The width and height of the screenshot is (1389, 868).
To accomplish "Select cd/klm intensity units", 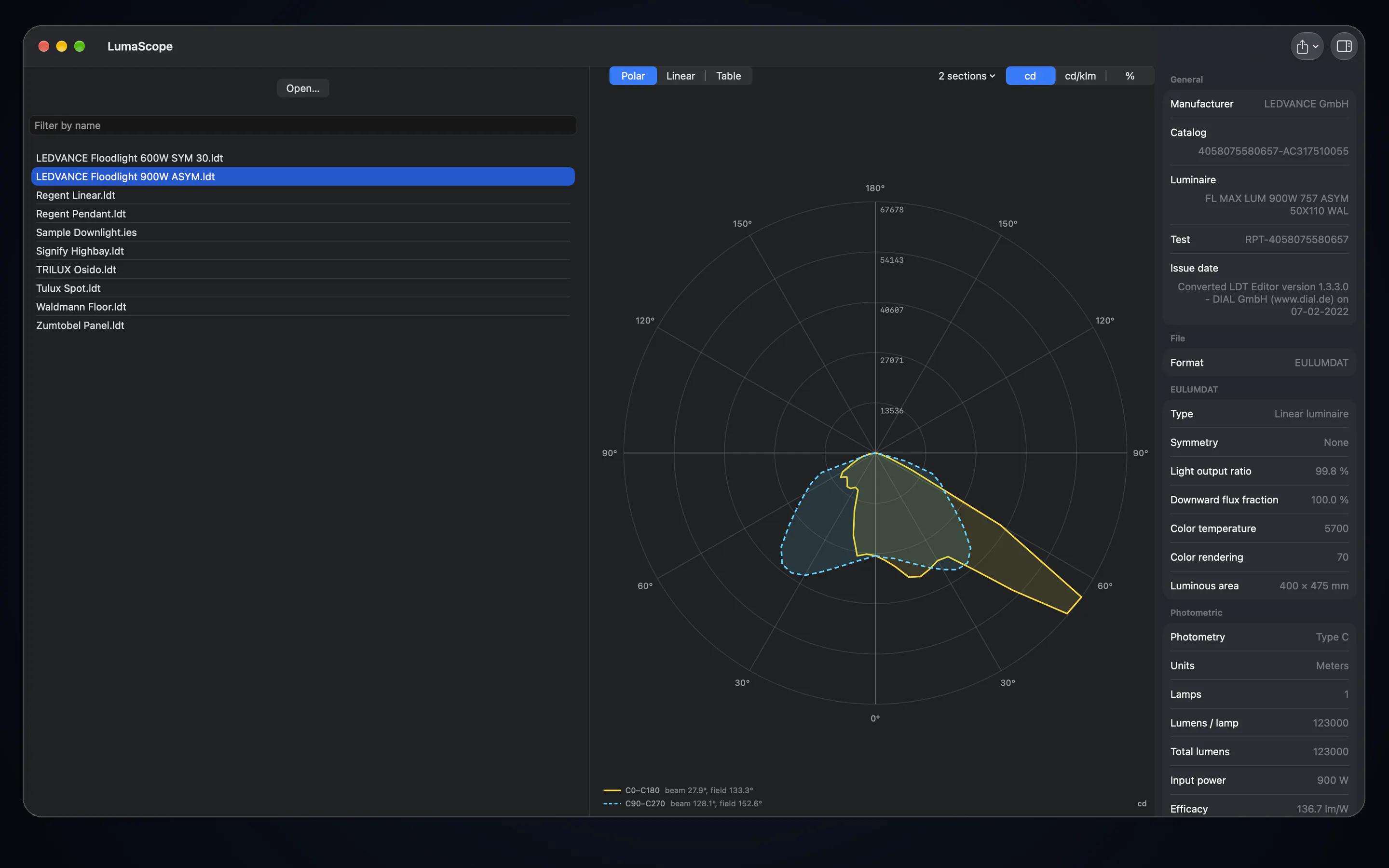I will click(1080, 76).
